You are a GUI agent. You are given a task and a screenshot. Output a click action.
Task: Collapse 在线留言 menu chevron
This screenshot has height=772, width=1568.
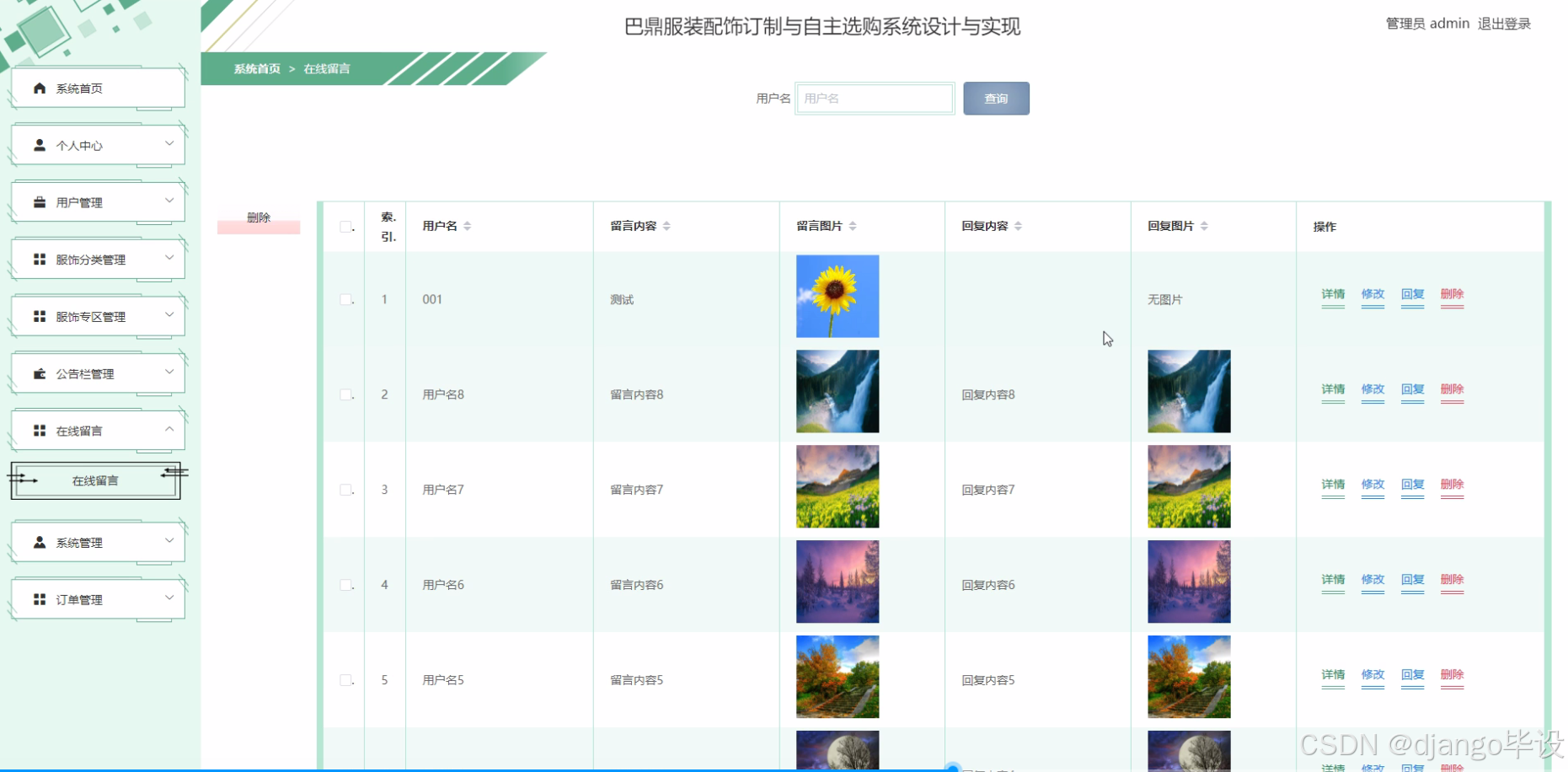pyautogui.click(x=169, y=429)
